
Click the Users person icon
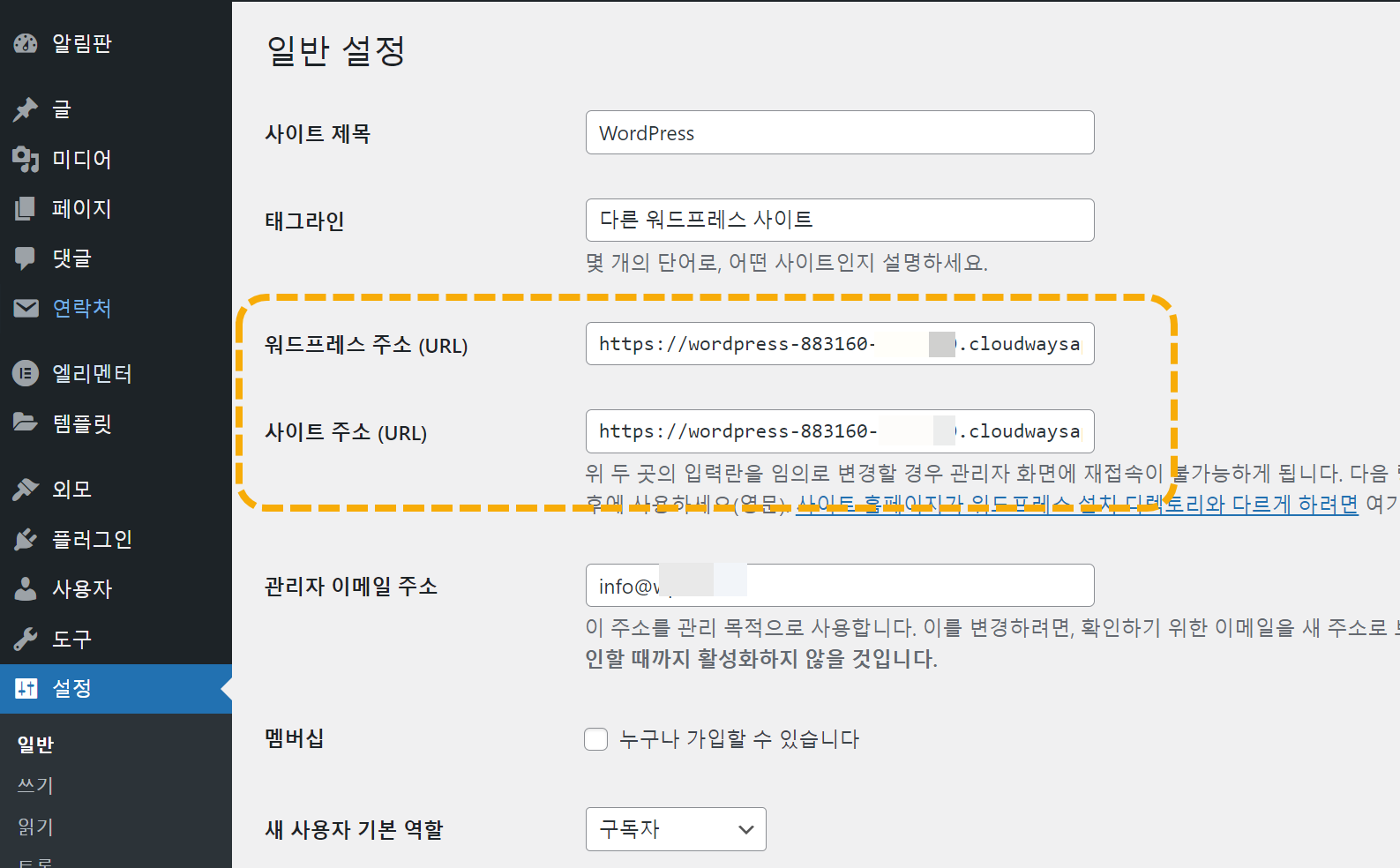point(26,588)
